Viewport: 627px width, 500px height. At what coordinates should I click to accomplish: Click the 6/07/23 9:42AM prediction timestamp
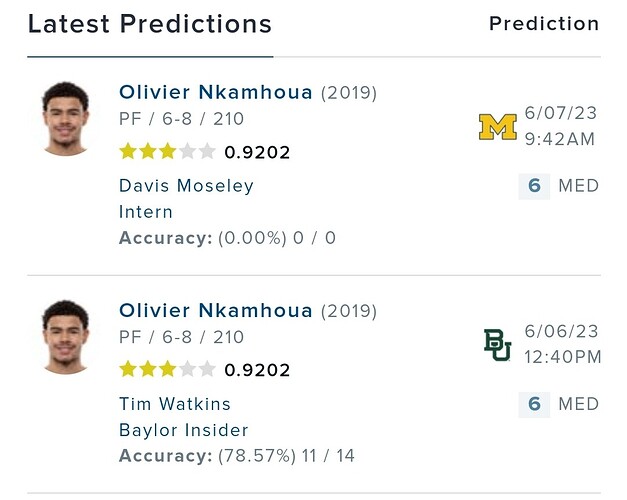click(560, 127)
